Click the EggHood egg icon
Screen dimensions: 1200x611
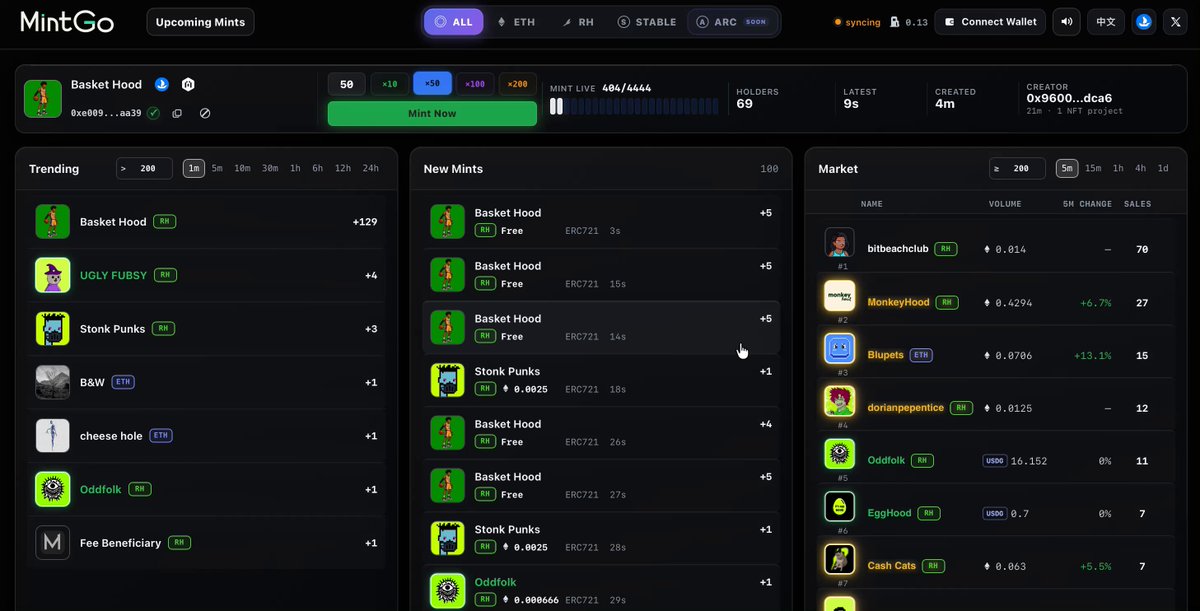pos(840,507)
